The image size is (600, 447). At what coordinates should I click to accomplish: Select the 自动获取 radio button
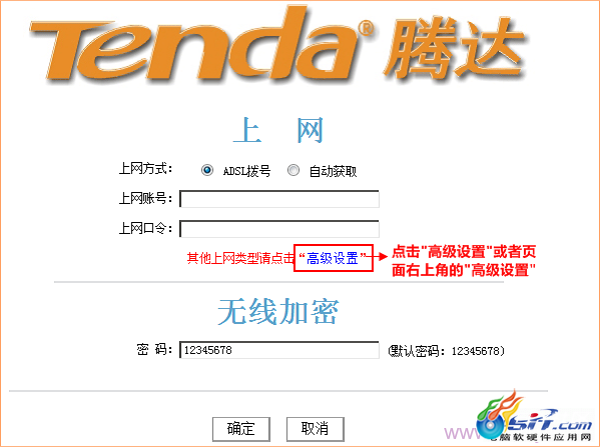coord(293,170)
